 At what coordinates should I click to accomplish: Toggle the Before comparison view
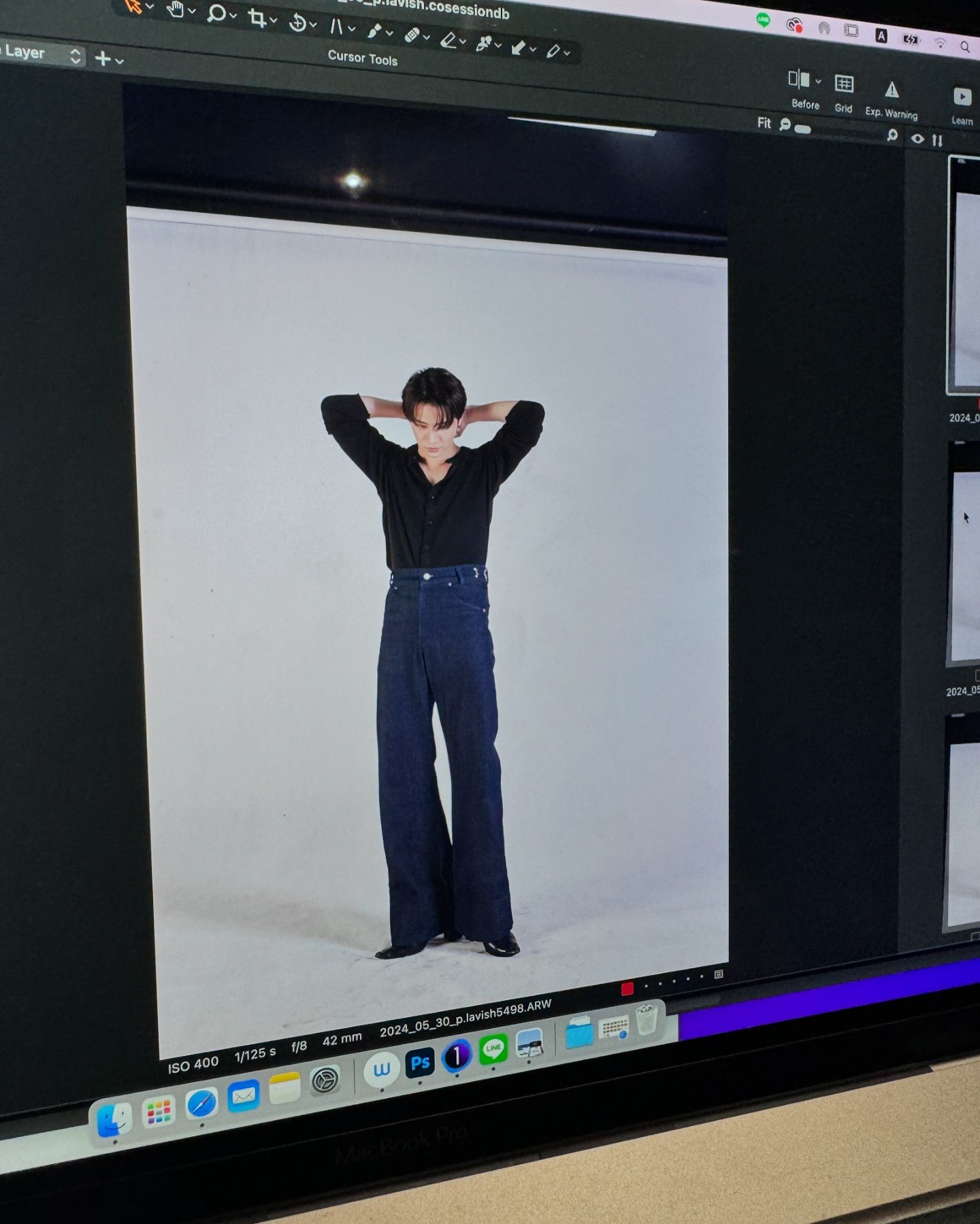pyautogui.click(x=799, y=79)
